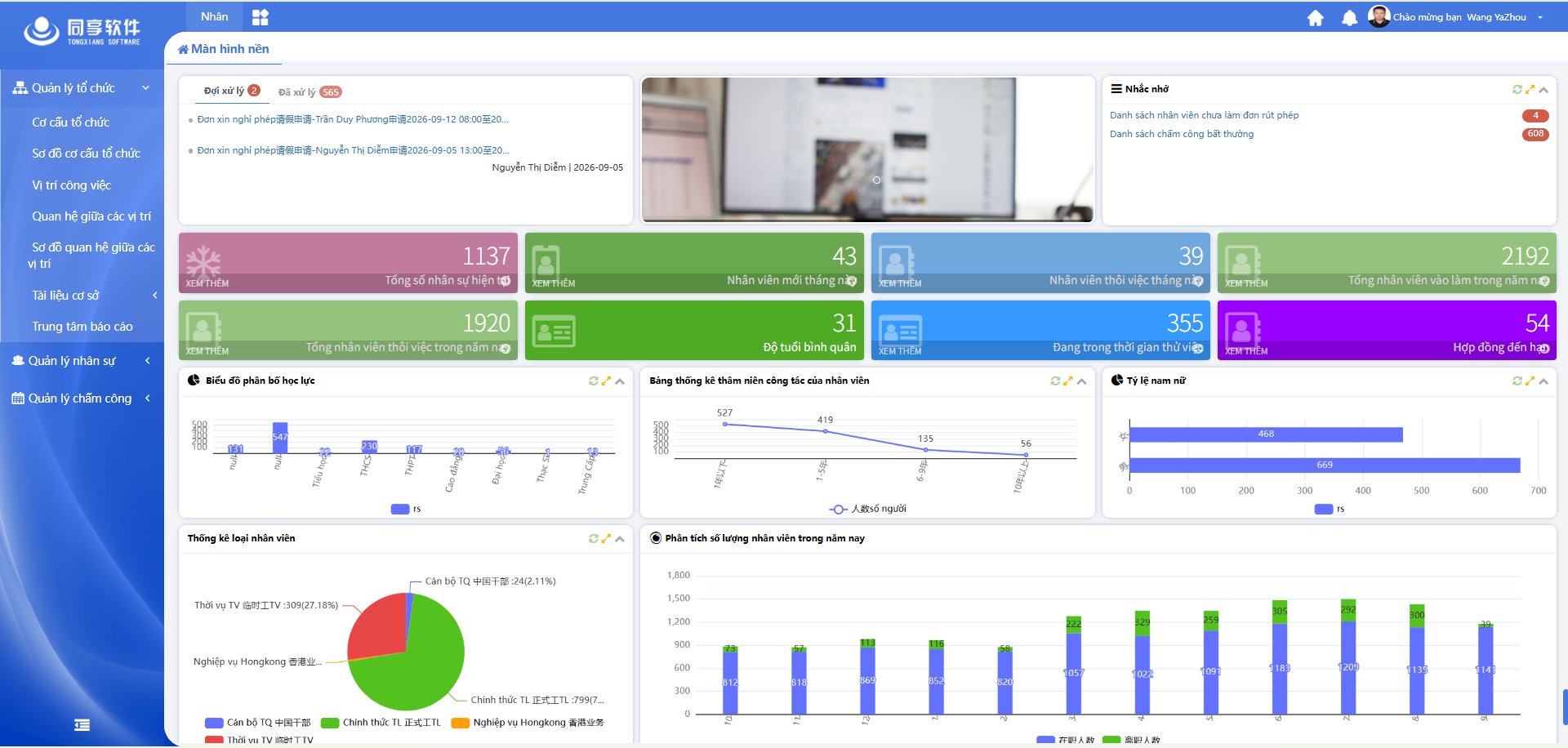Open Trung tâm báo cáo in sidebar

(82, 327)
